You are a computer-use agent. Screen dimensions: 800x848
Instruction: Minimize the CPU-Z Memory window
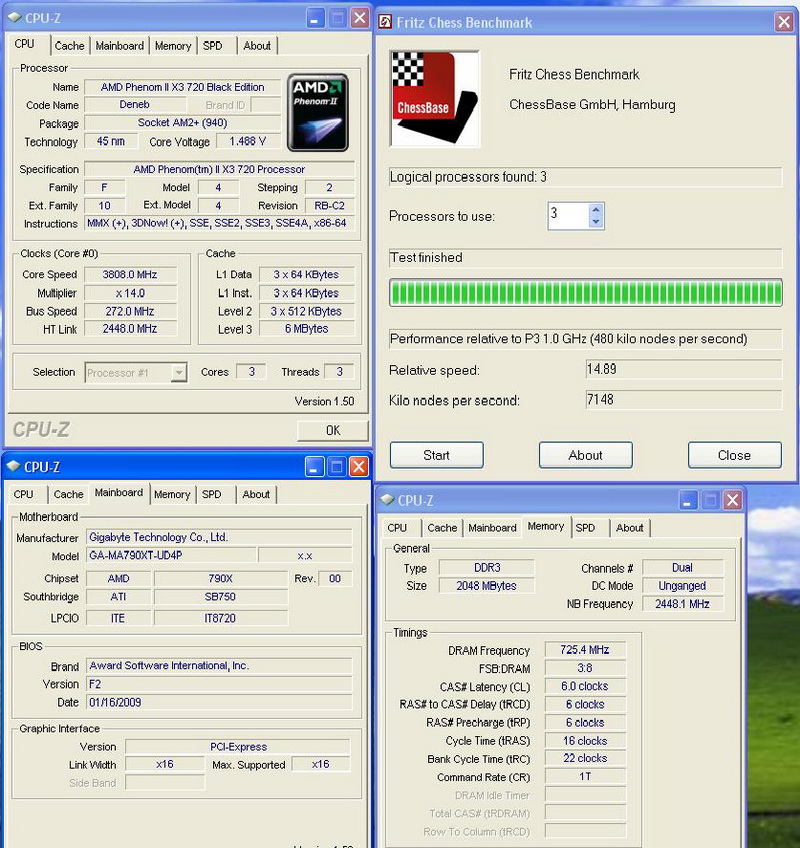coord(688,500)
